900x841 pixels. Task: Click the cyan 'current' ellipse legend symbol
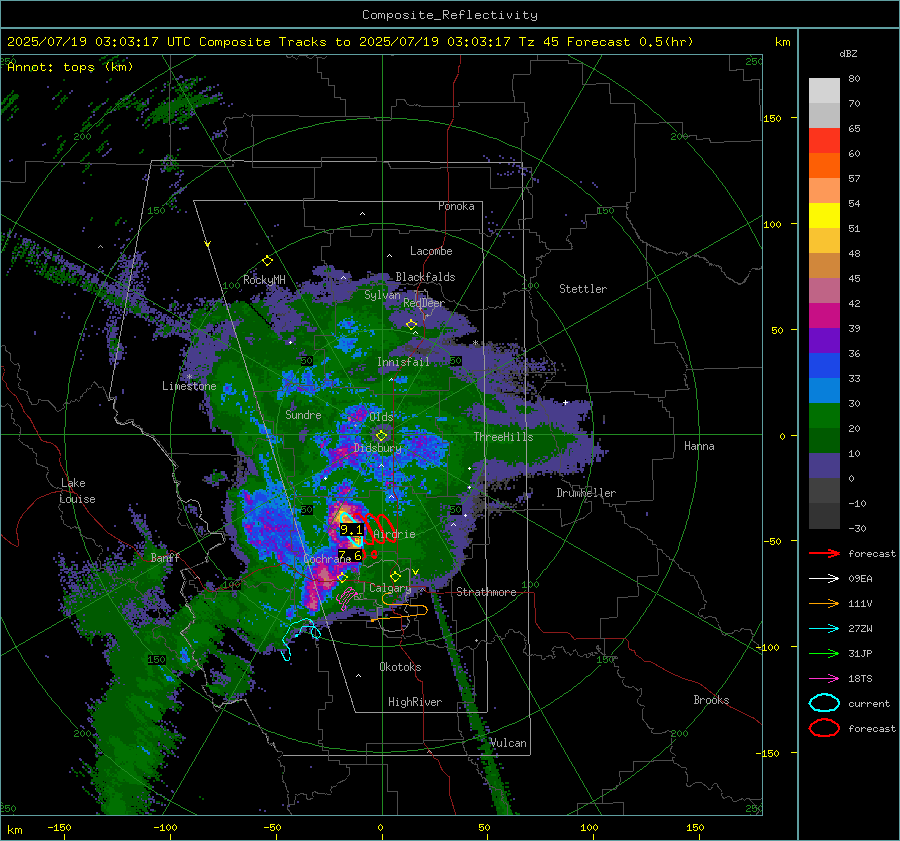point(824,703)
